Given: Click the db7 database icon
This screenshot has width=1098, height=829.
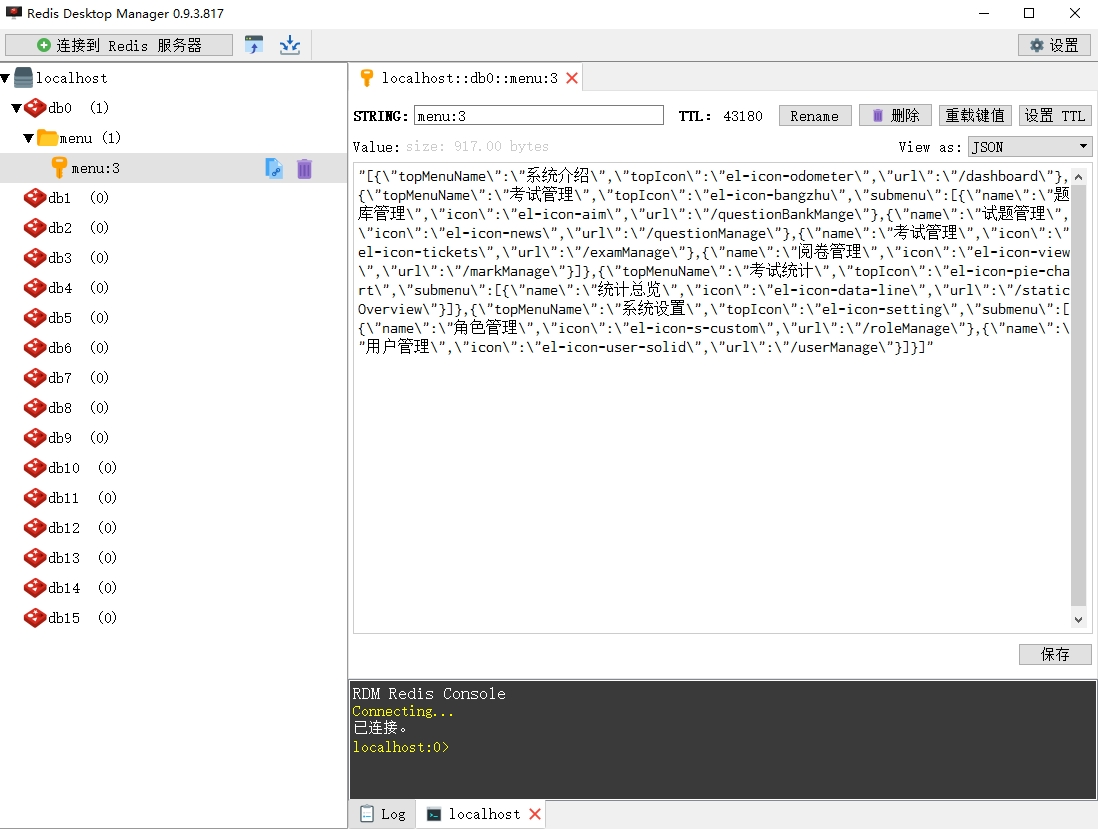Looking at the screenshot, I should point(35,378).
